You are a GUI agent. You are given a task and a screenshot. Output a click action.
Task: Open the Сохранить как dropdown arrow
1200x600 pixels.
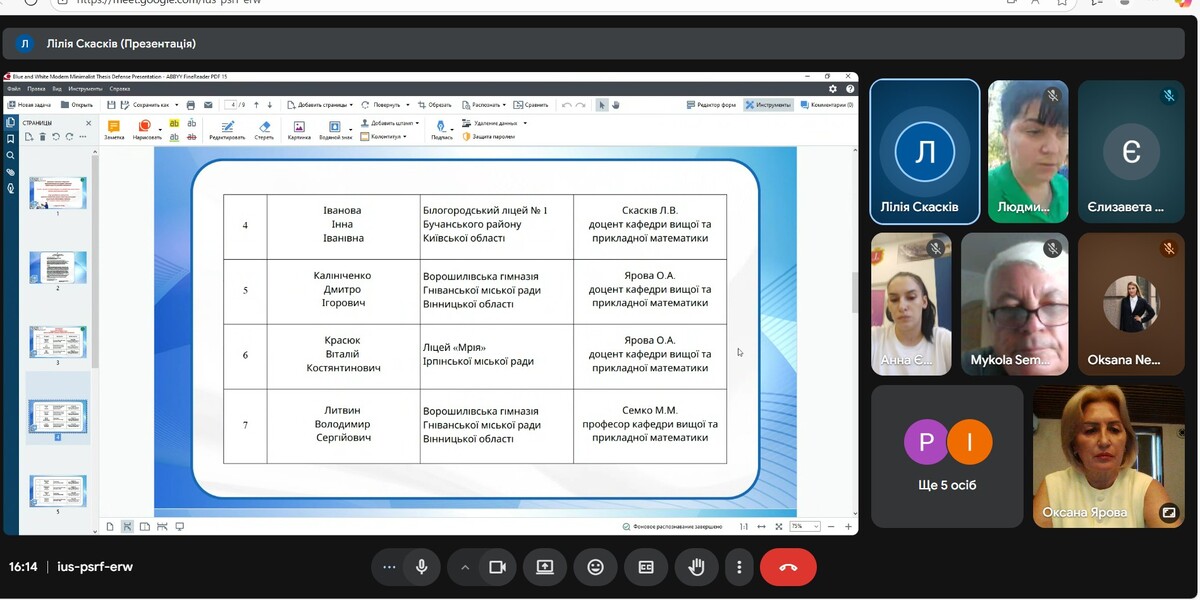pos(176,104)
